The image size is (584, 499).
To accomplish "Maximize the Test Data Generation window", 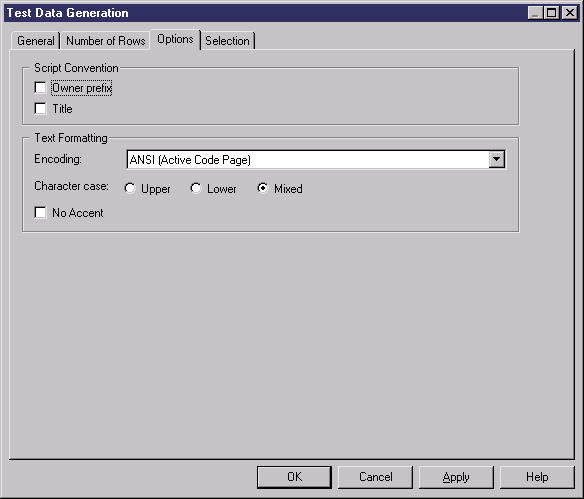I will coord(551,13).
